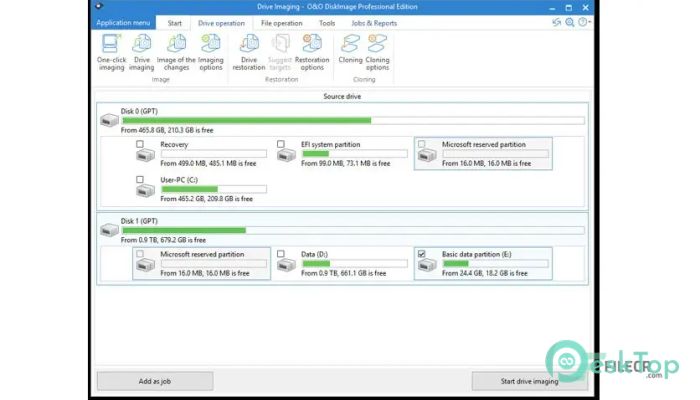Click the EFI system partition drive icon
Screen dimensions: 700x400
[286, 155]
